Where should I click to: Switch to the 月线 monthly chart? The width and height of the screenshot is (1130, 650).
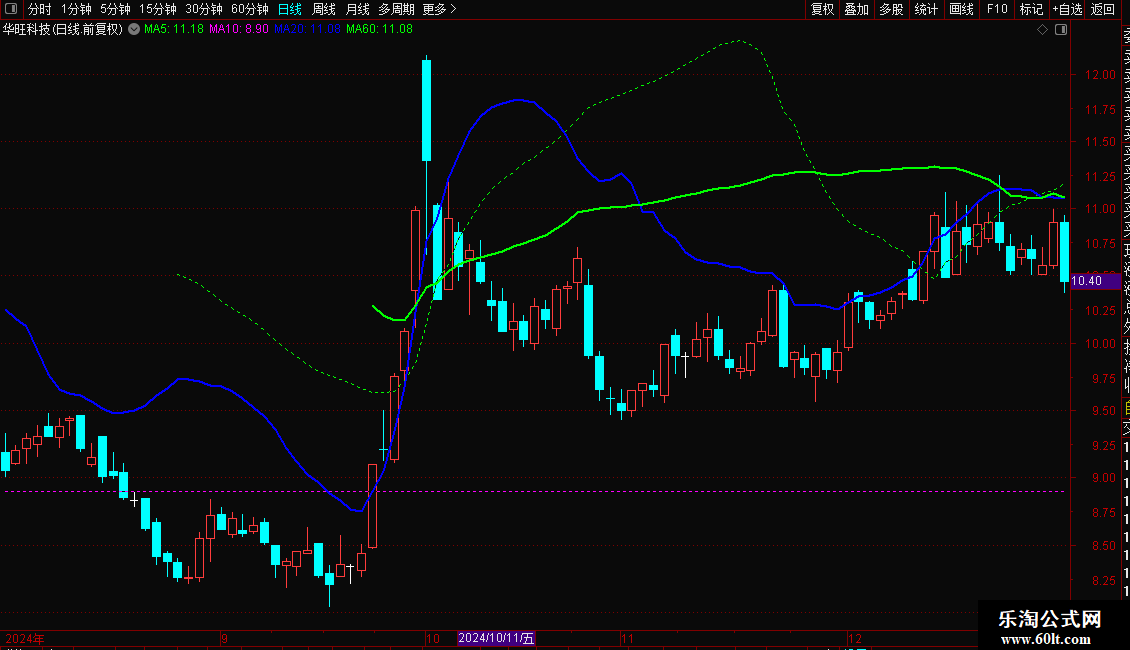coord(357,9)
